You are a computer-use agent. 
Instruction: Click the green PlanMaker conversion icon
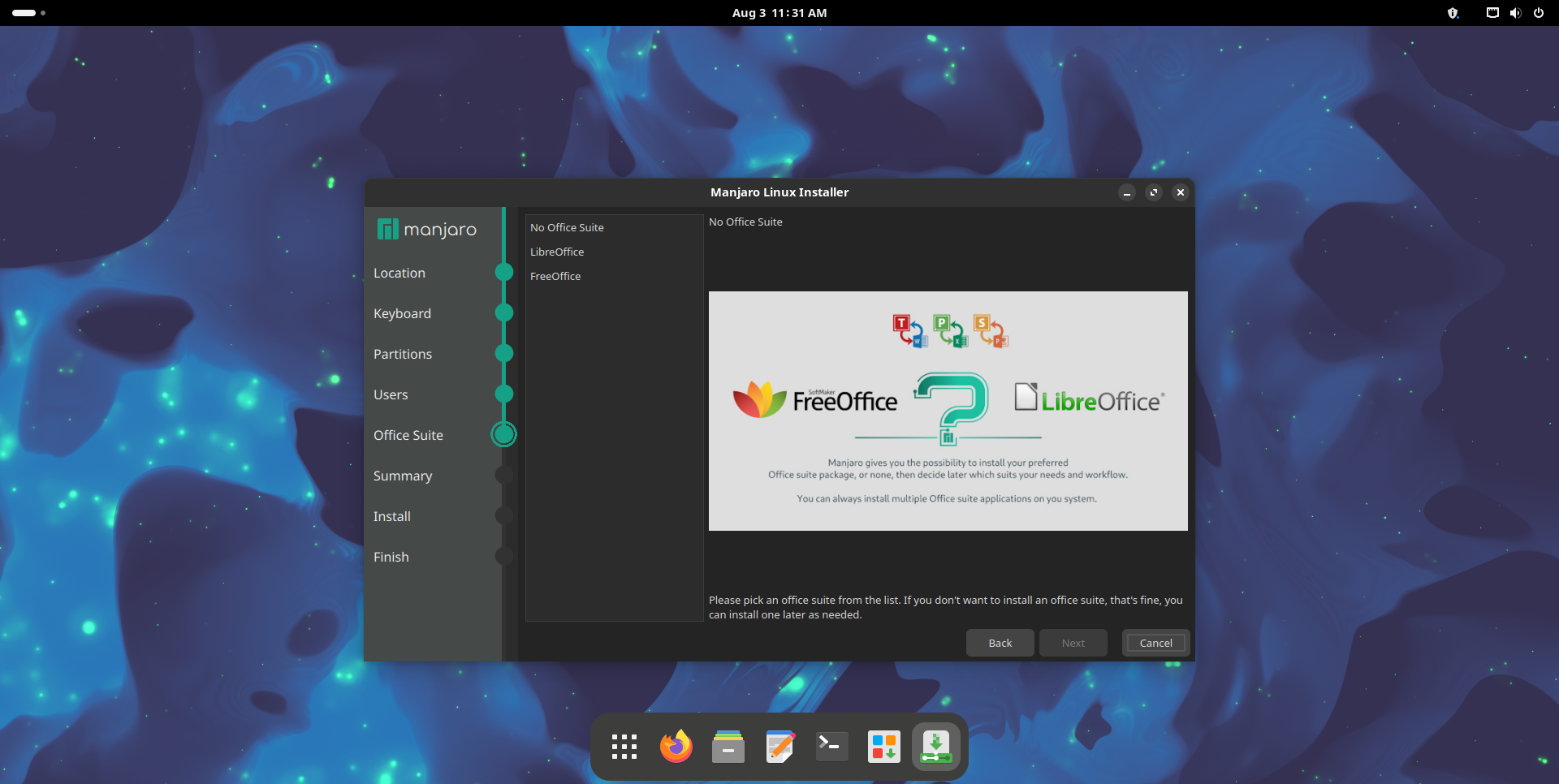(x=951, y=330)
